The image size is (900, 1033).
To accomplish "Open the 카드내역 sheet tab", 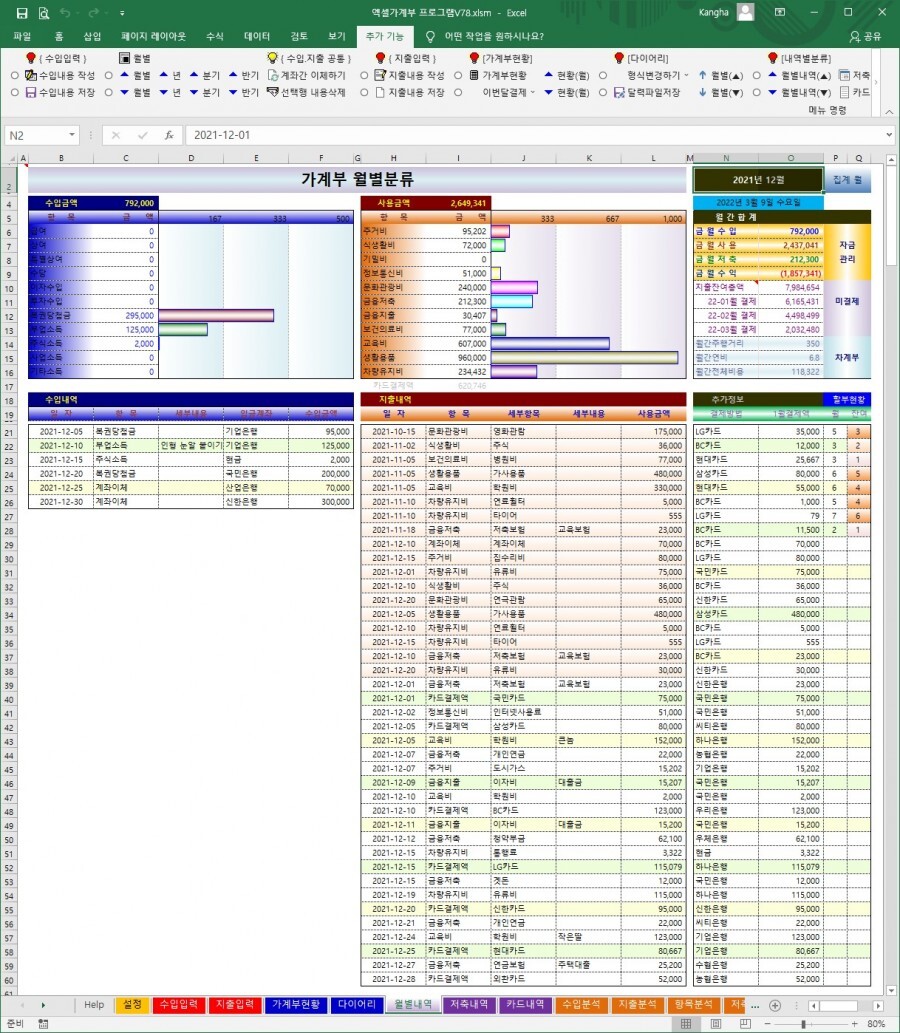I will tap(525, 1005).
